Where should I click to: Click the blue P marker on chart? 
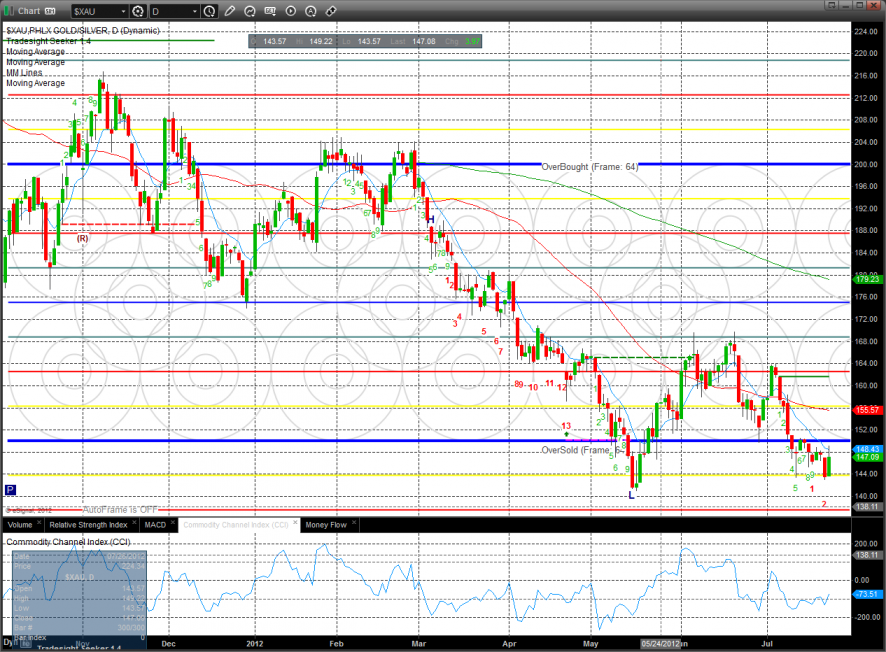[10, 490]
